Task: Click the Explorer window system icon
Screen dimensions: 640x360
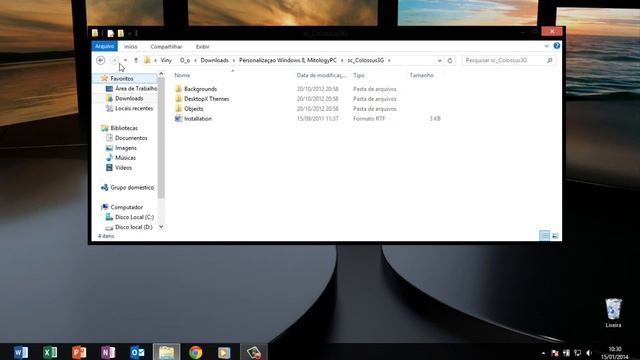Action: coord(95,33)
